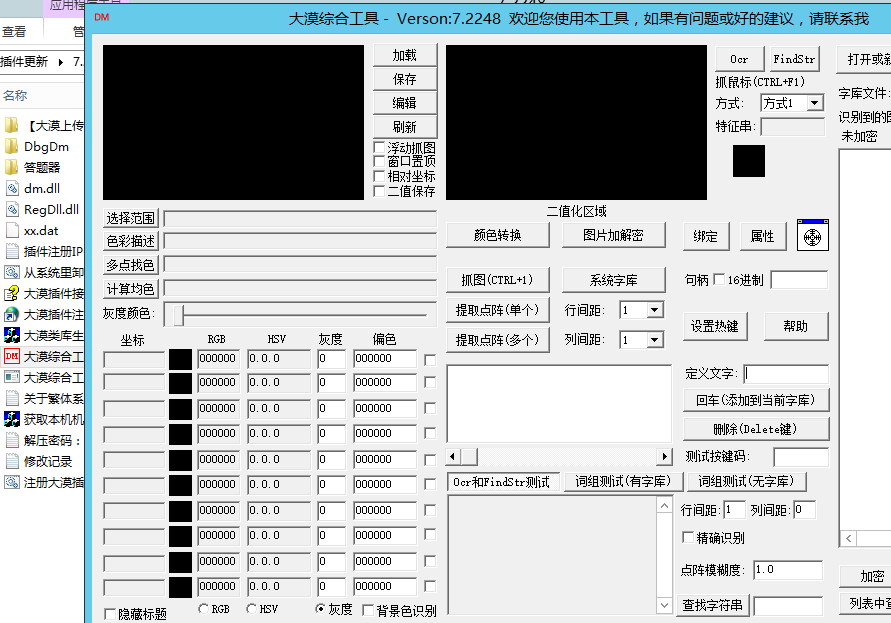Click the 提取点阵(单个) button

click(x=497, y=310)
